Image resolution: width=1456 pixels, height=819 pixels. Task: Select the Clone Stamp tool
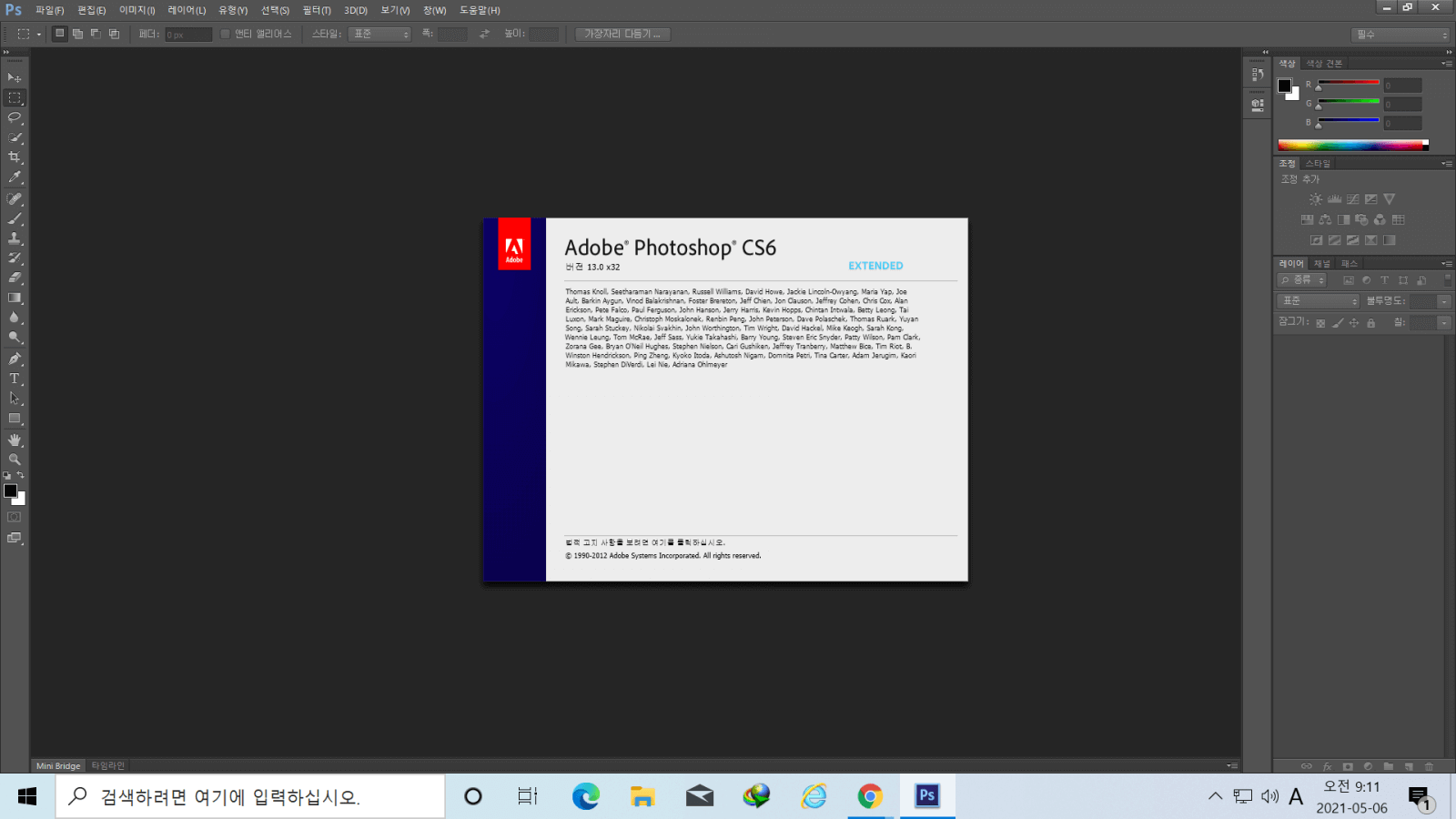click(x=15, y=238)
